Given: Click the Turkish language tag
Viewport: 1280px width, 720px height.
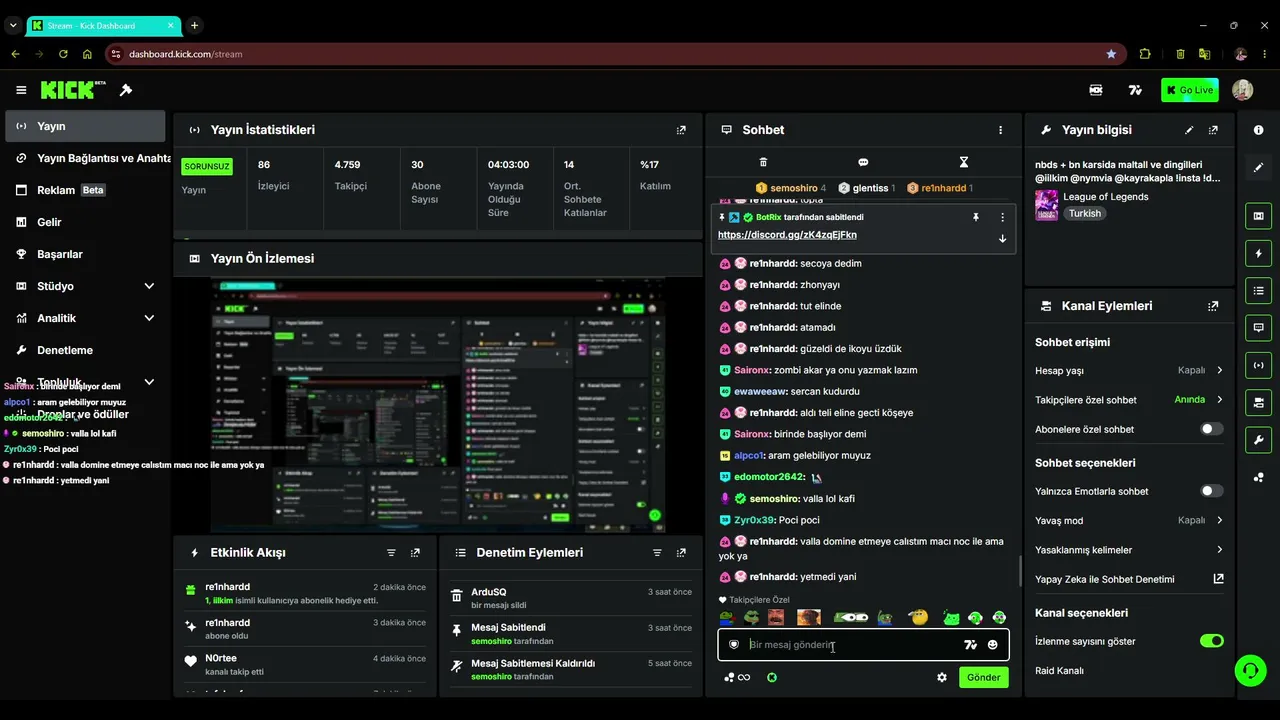Looking at the screenshot, I should [1084, 213].
